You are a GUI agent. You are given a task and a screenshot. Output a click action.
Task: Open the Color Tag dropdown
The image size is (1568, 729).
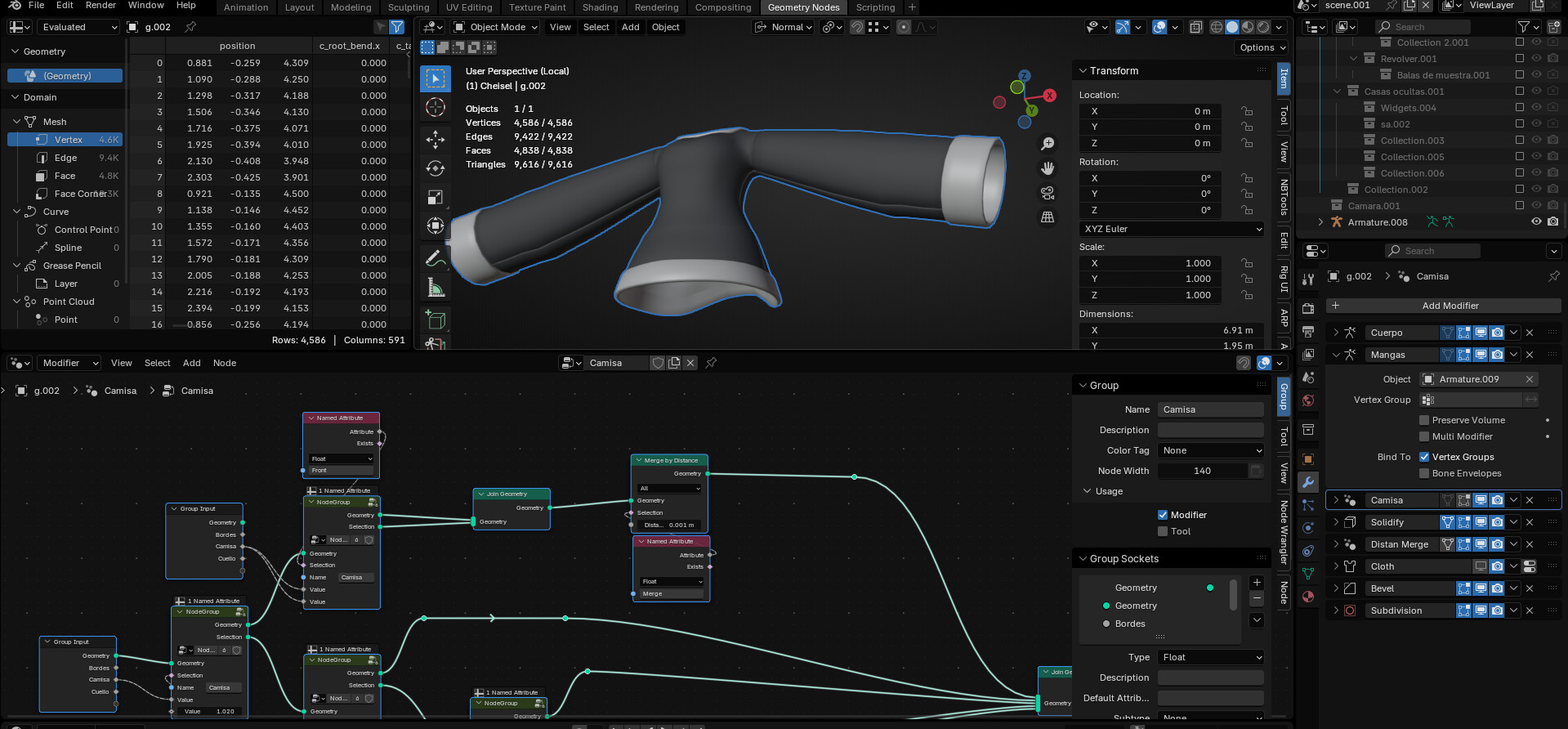pyautogui.click(x=1212, y=450)
